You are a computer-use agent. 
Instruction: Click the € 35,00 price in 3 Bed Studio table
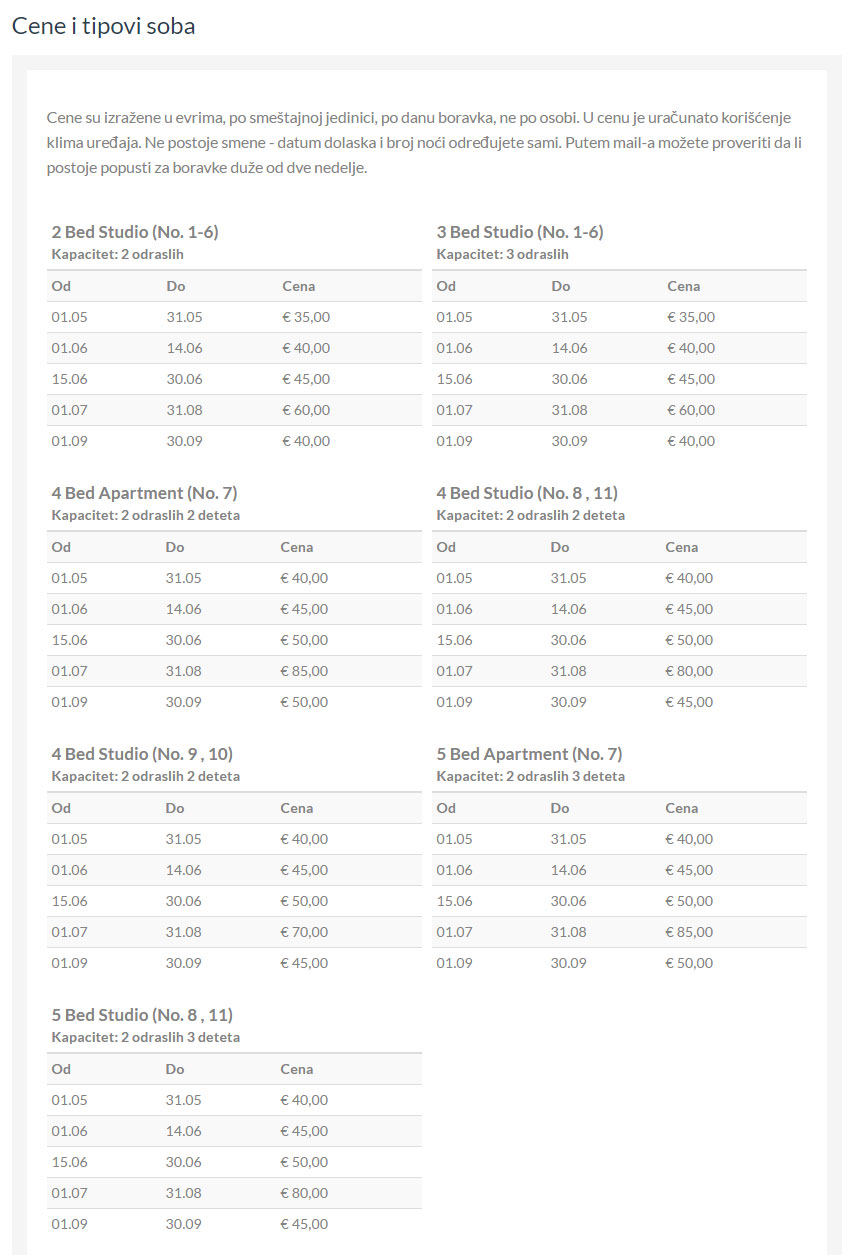pyautogui.click(x=691, y=317)
